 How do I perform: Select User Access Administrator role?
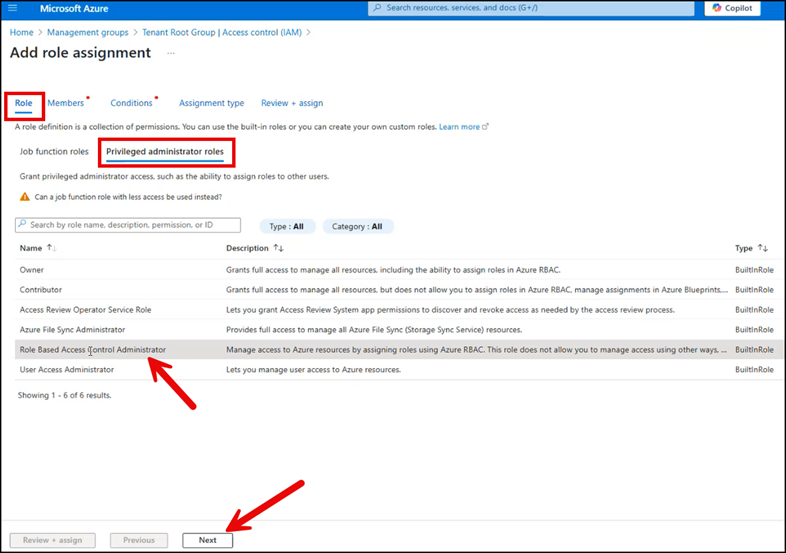(x=399, y=370)
